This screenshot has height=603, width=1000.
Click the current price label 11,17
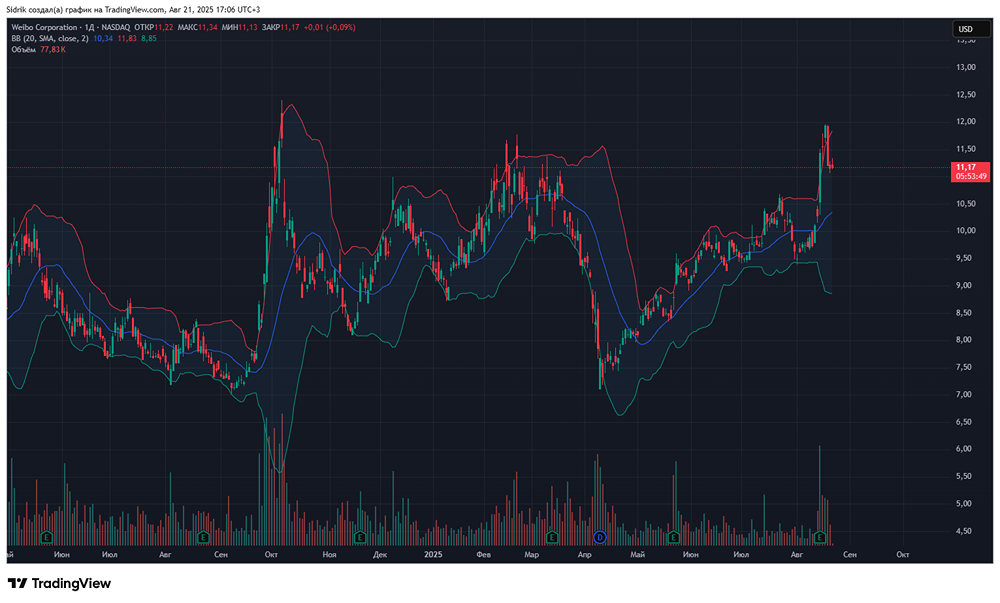(966, 167)
